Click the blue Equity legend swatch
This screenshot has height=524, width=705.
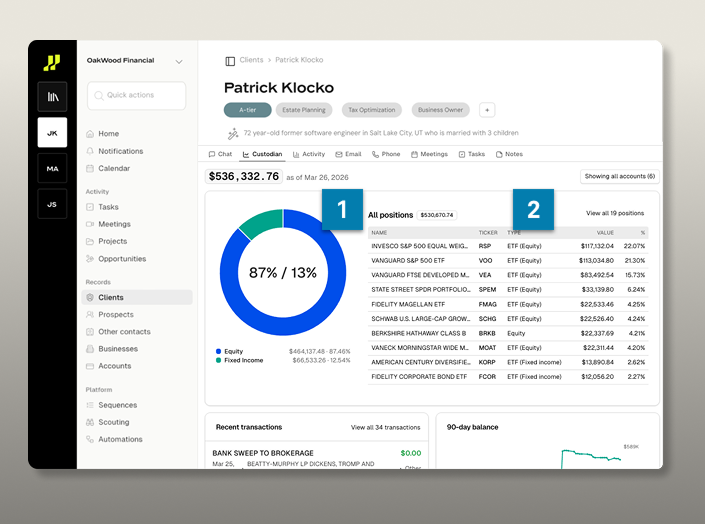(218, 351)
